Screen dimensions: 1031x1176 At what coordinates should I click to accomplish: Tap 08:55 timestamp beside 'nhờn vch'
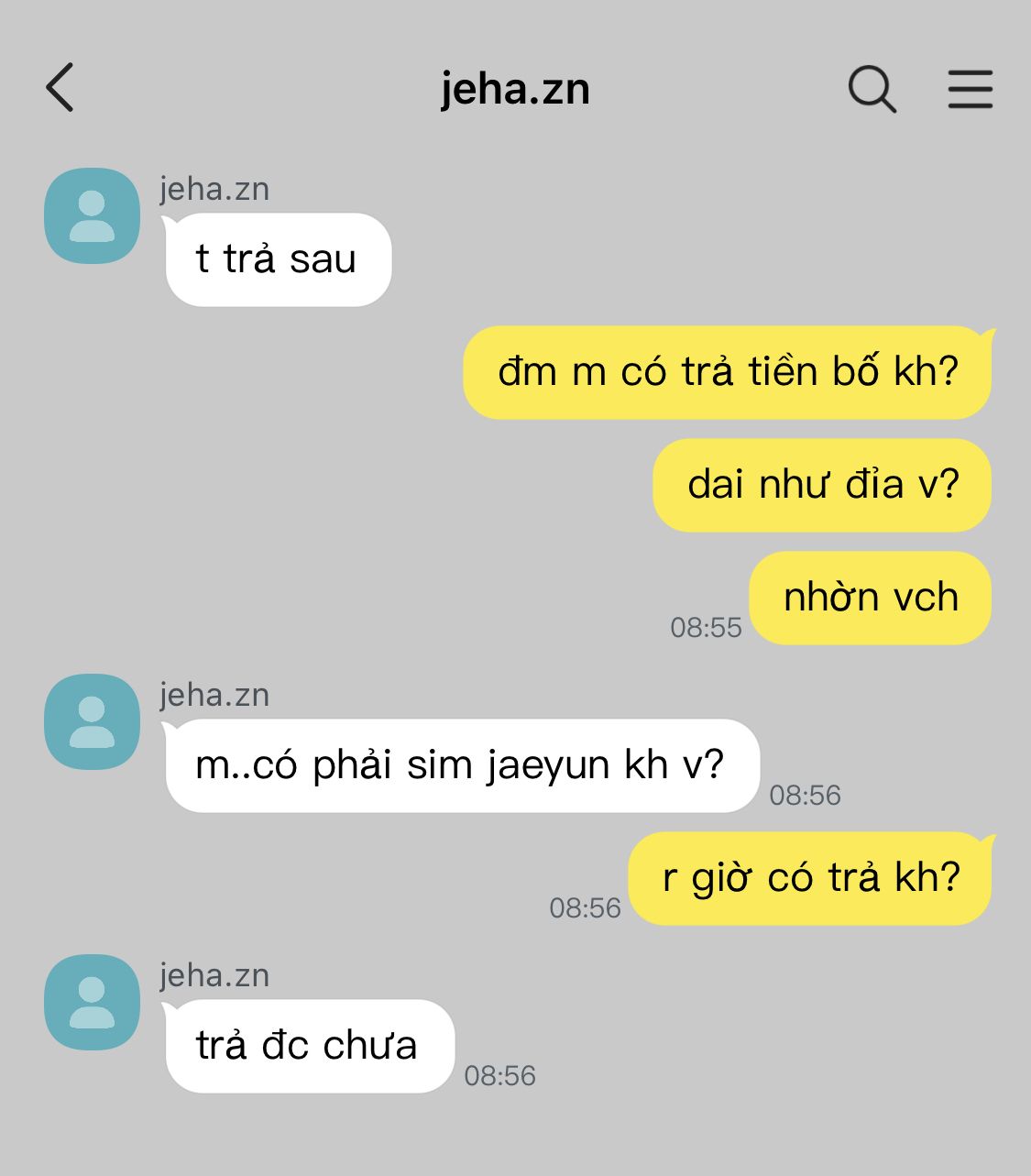tap(706, 628)
